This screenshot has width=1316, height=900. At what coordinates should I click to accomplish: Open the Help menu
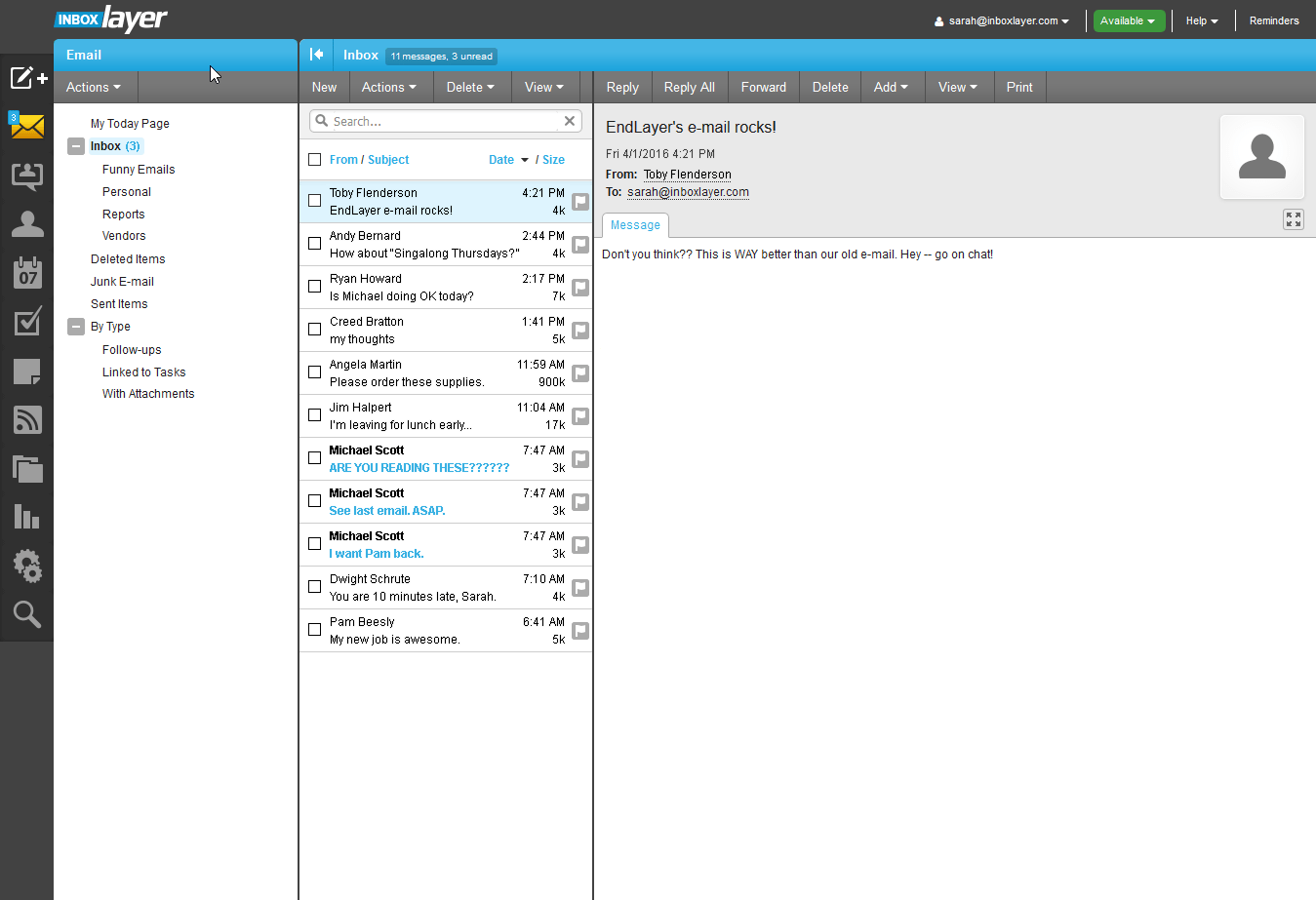click(x=1201, y=20)
